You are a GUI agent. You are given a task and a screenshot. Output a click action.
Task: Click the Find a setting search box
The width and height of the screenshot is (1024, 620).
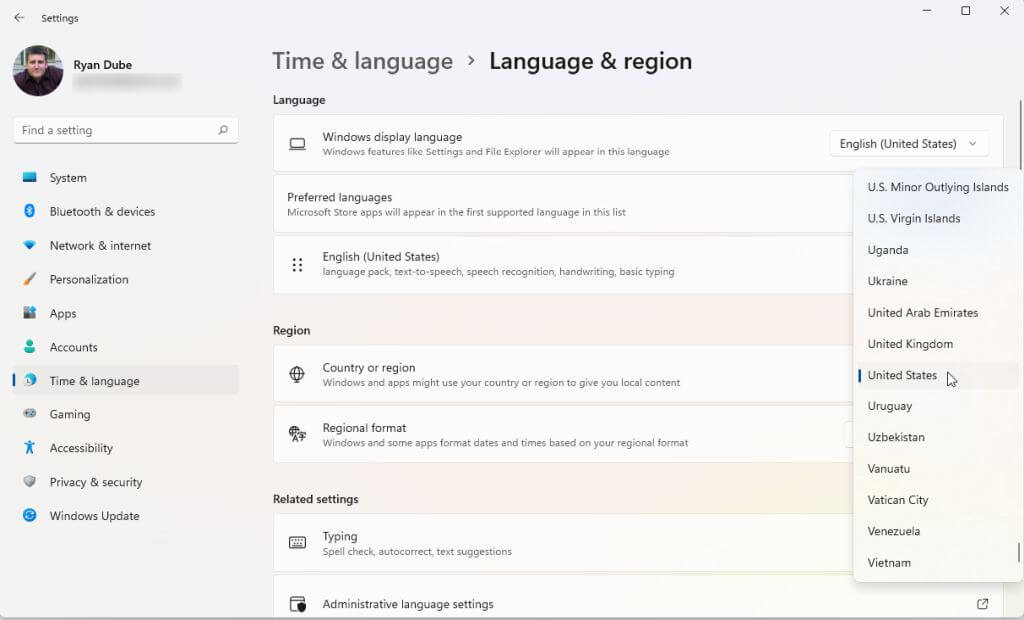(115, 130)
